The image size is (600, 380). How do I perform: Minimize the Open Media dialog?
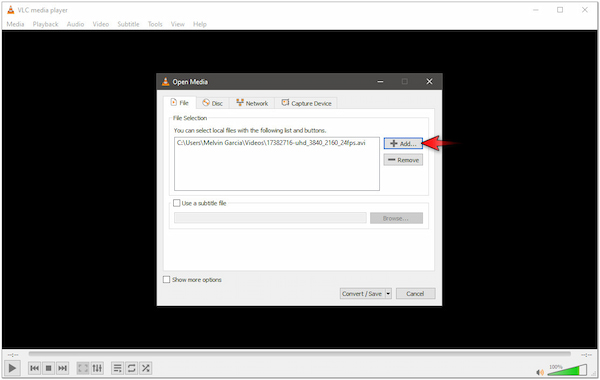point(380,82)
